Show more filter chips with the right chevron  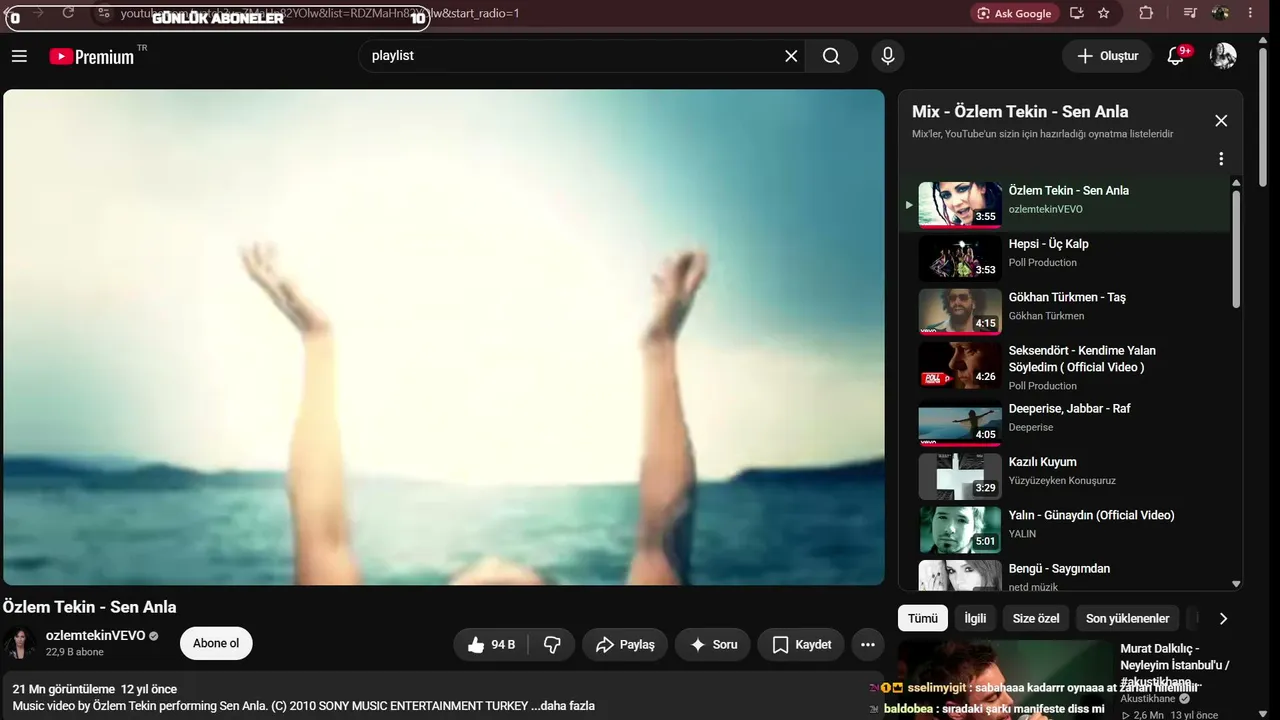tap(1223, 618)
